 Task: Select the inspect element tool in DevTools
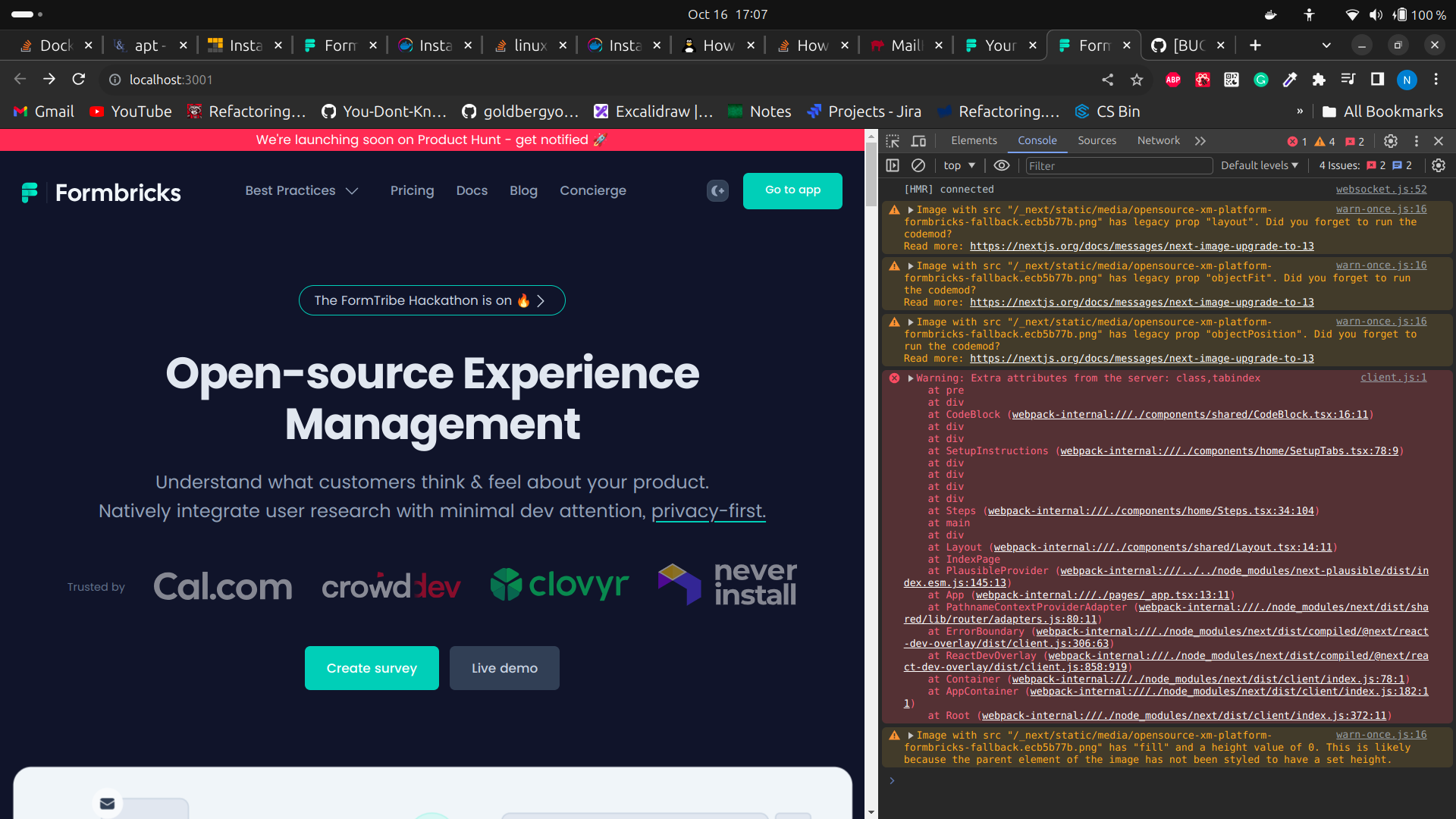point(893,141)
